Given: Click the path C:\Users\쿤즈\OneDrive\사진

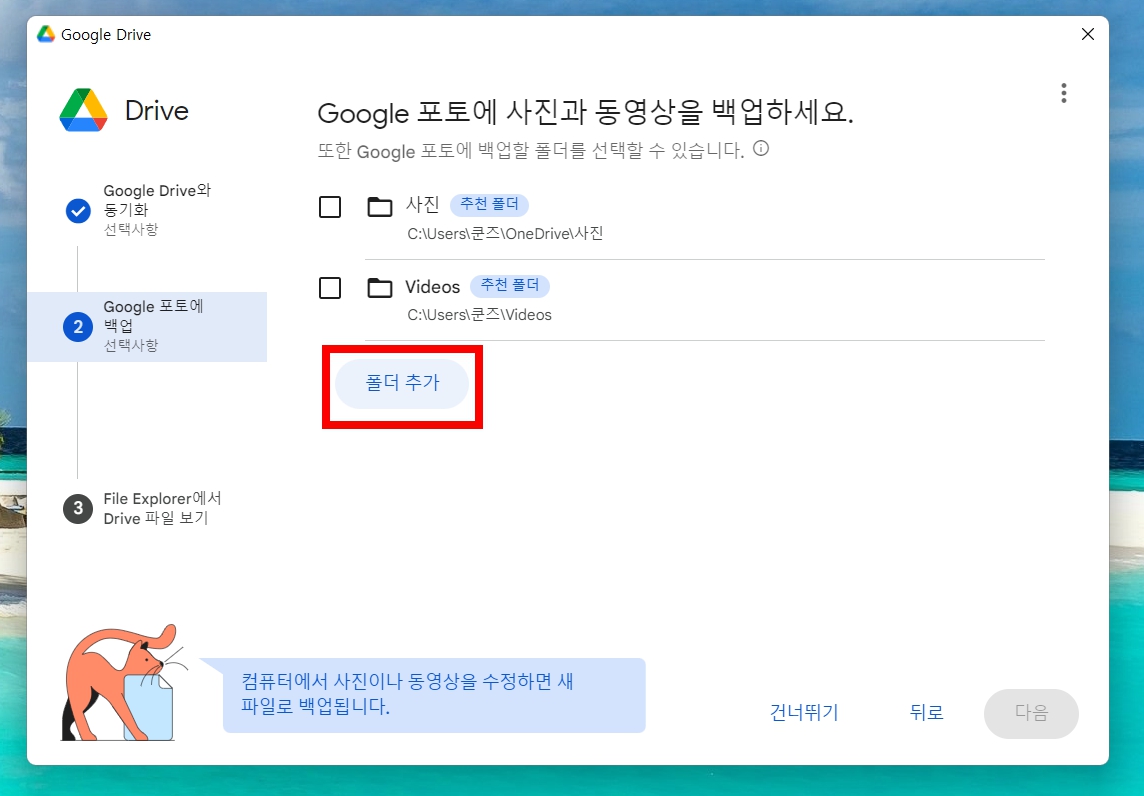Looking at the screenshot, I should [x=505, y=233].
